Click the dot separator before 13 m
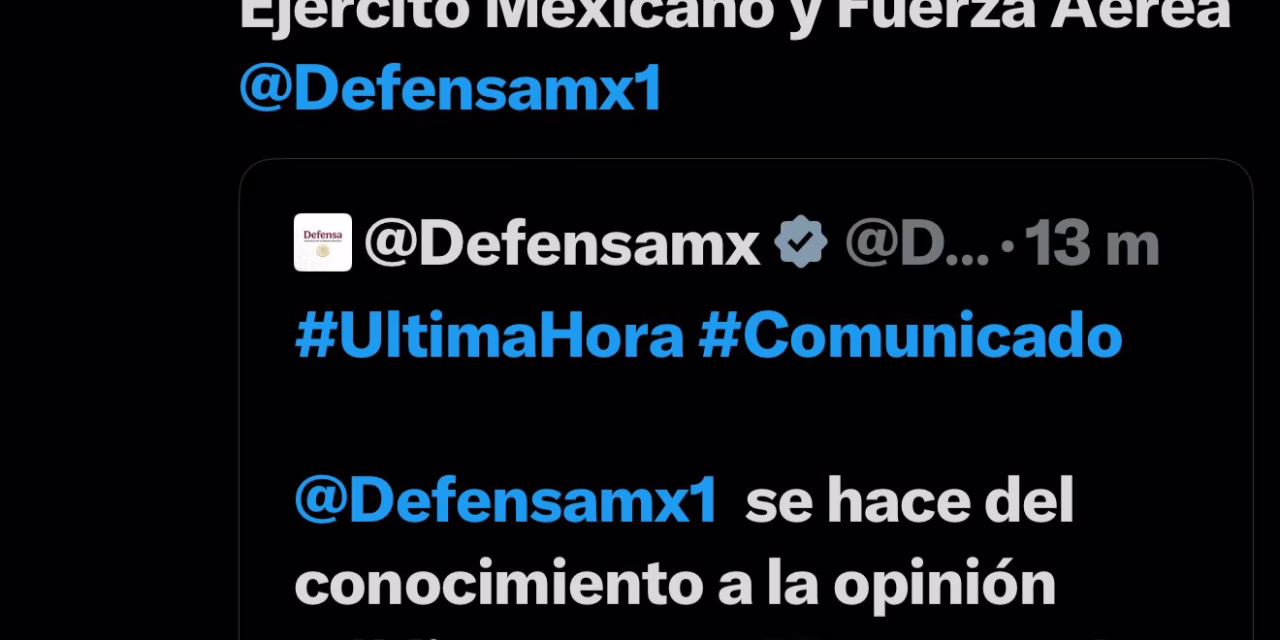The width and height of the screenshot is (1280, 640). [1007, 246]
